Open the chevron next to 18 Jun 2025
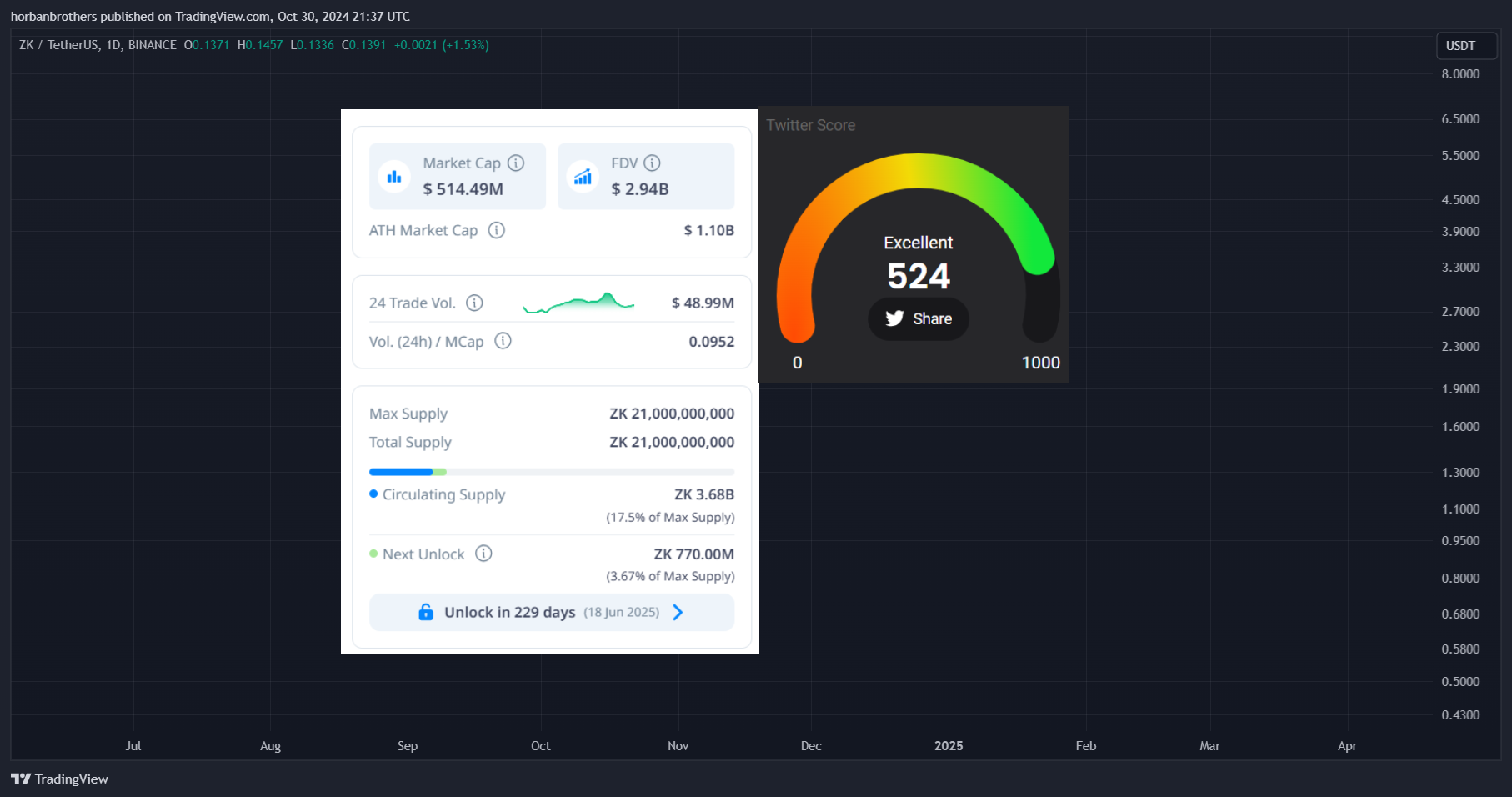Viewport: 1512px width, 797px height. [678, 612]
